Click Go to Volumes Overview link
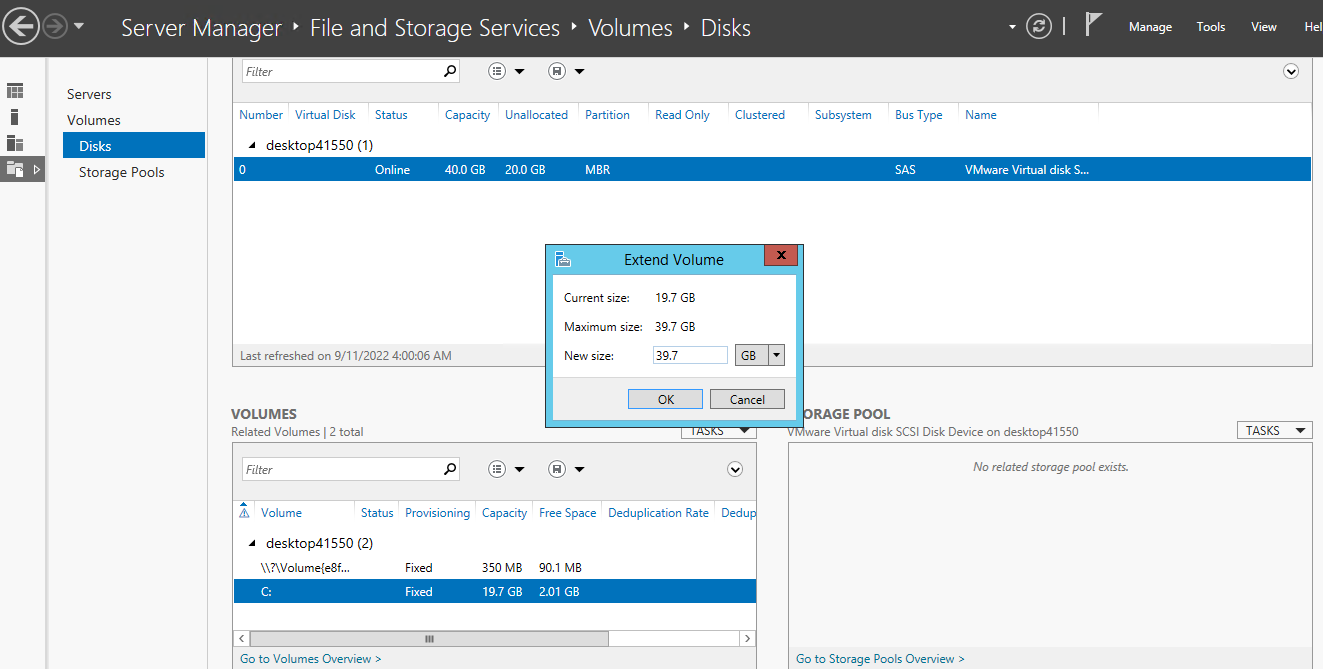 (x=310, y=659)
